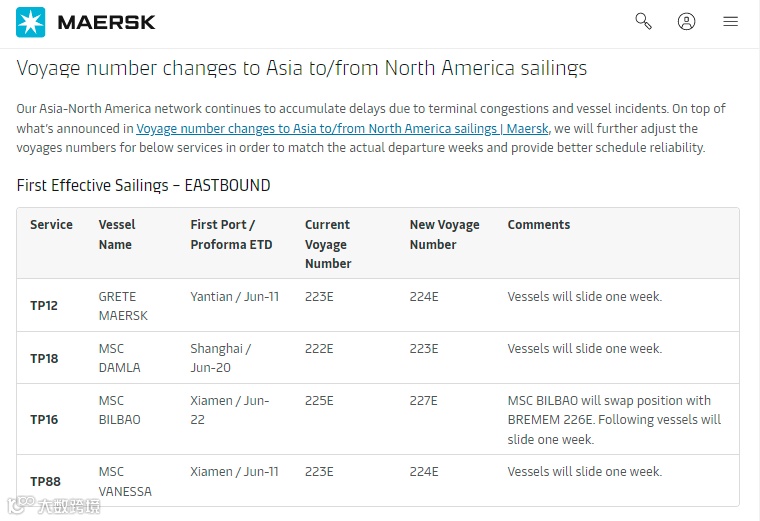Click the First Effective Sailings – EASTBOUND heading
Screen dimensions: 760x521
point(143,186)
